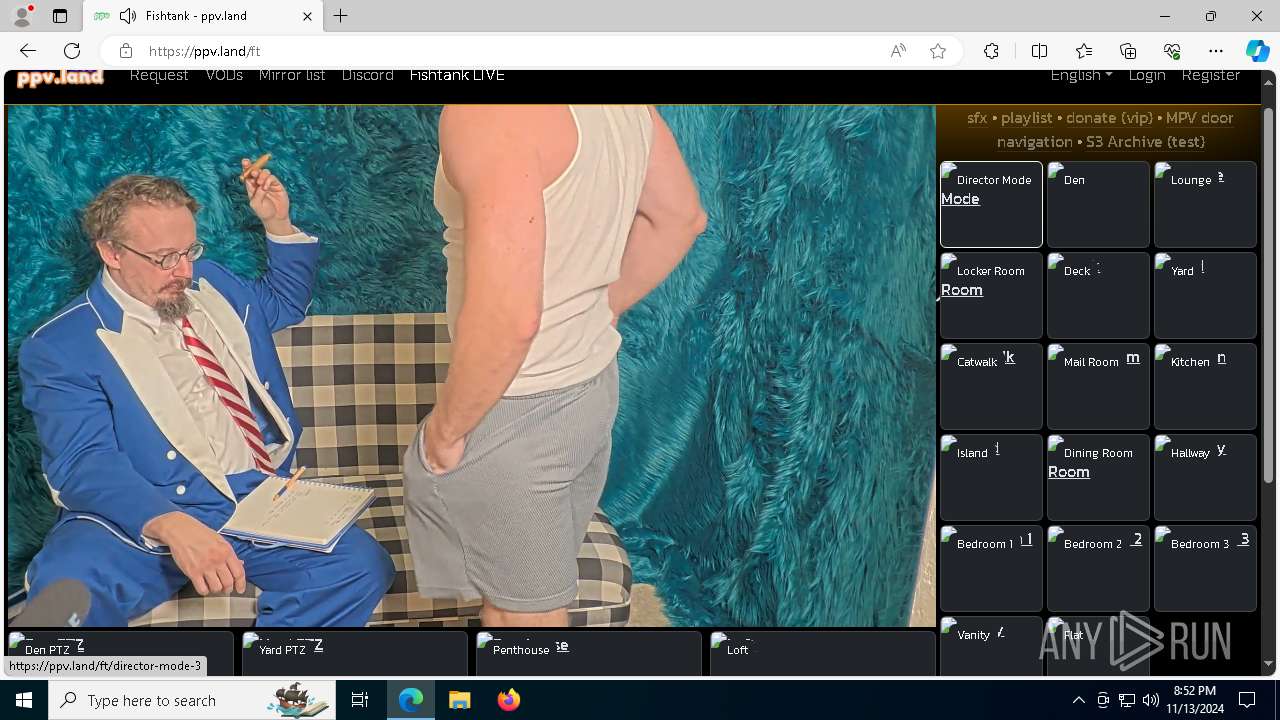Select the Island camera
This screenshot has height=720, width=1280.
tap(991, 477)
